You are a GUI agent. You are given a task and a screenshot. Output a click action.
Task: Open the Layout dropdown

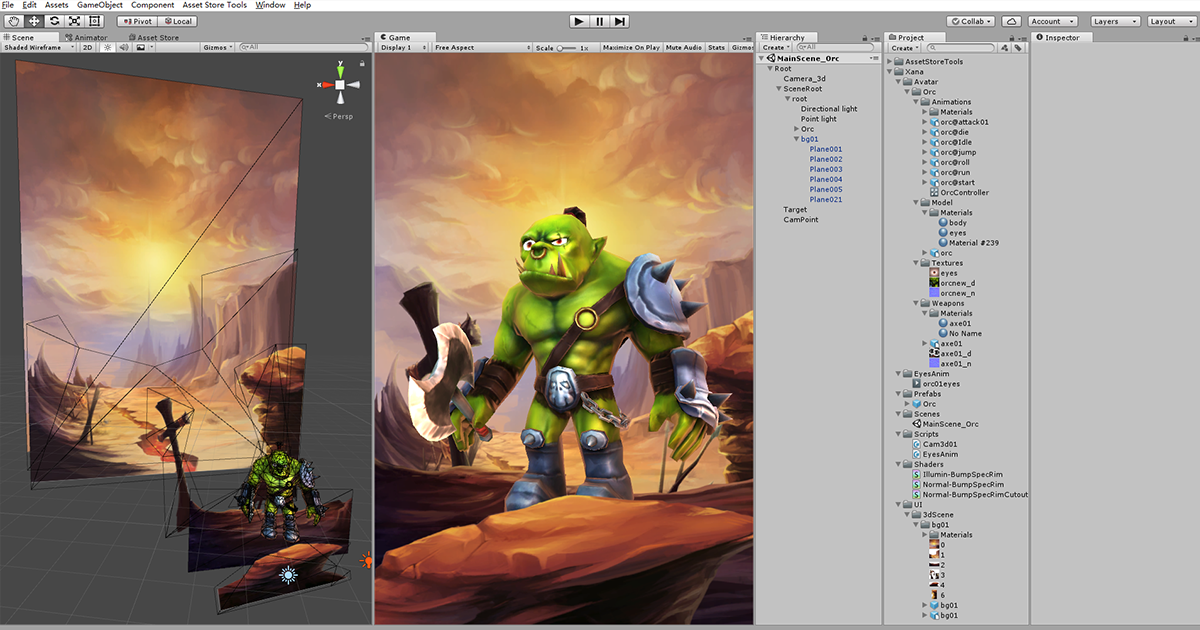(1170, 21)
